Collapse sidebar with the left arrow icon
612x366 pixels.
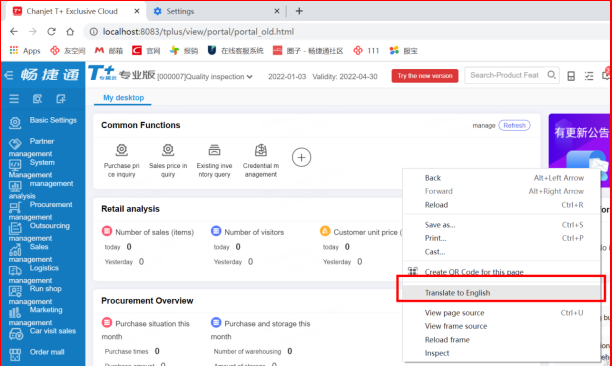click(x=9, y=75)
